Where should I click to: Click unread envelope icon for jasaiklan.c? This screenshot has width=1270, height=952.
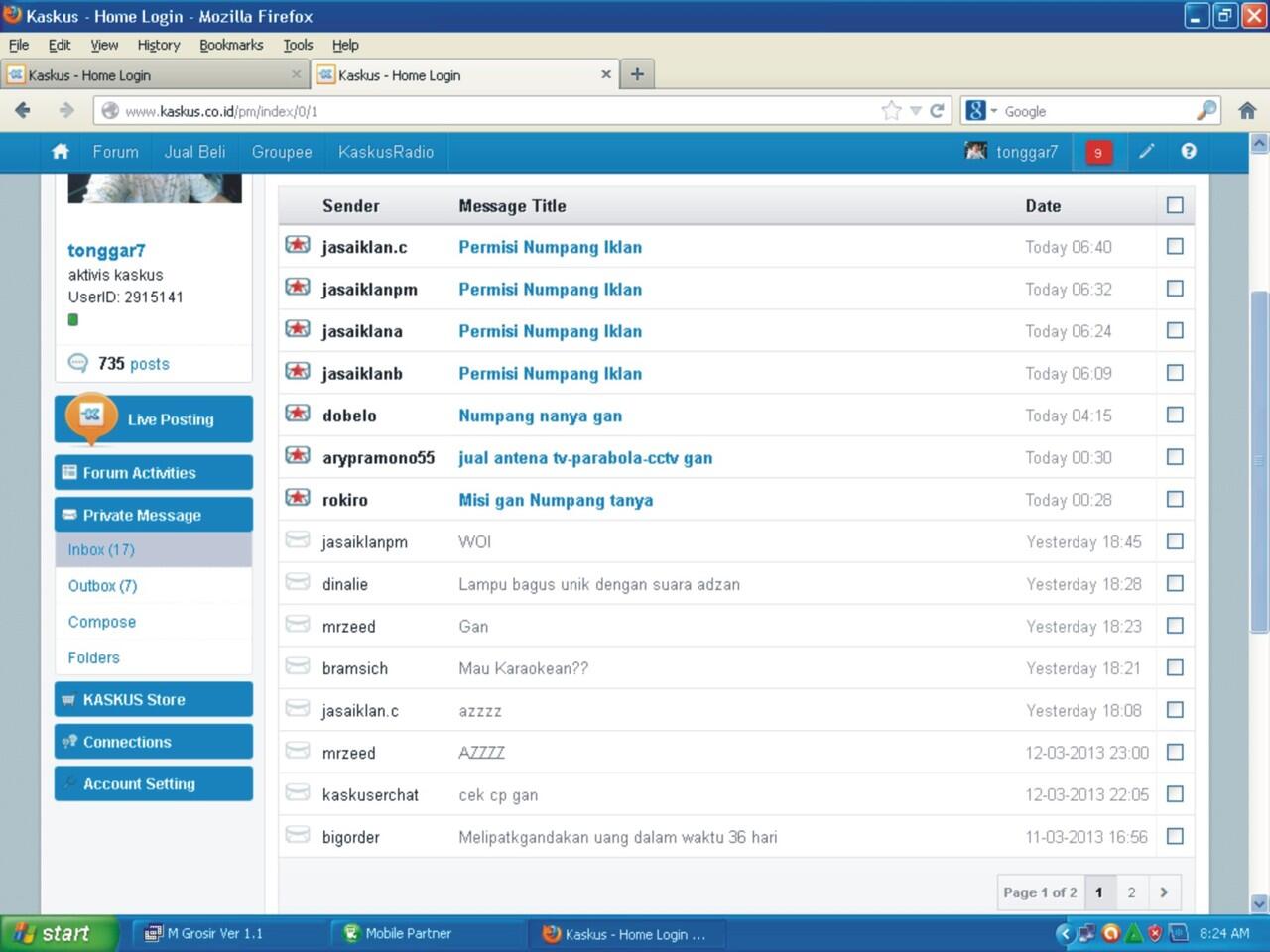(x=298, y=245)
